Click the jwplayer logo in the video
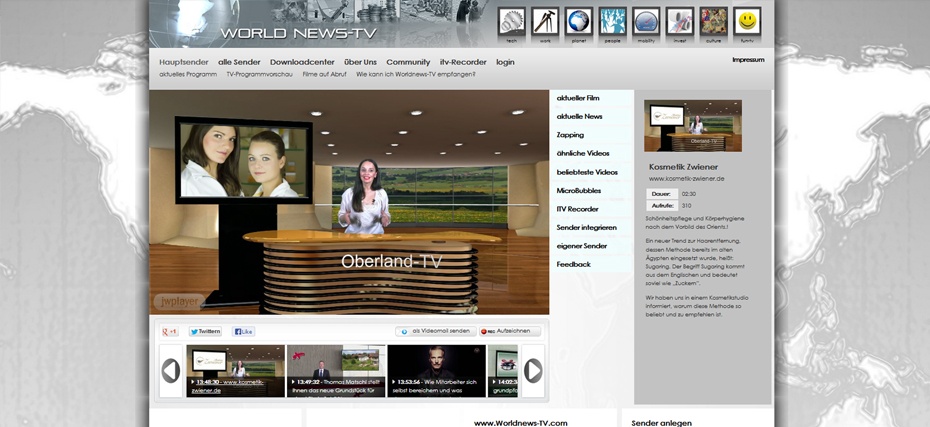 (179, 301)
